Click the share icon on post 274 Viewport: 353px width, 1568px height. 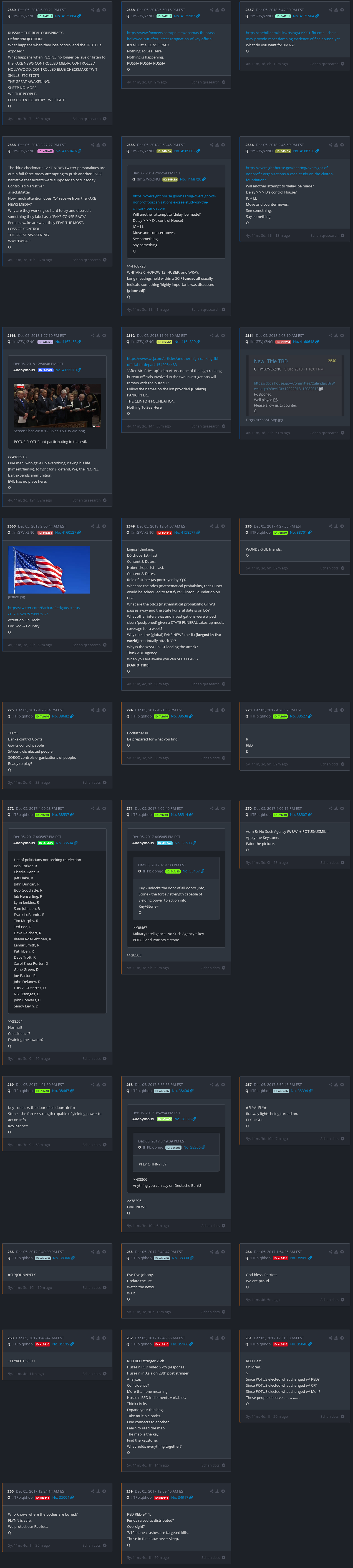(x=211, y=710)
